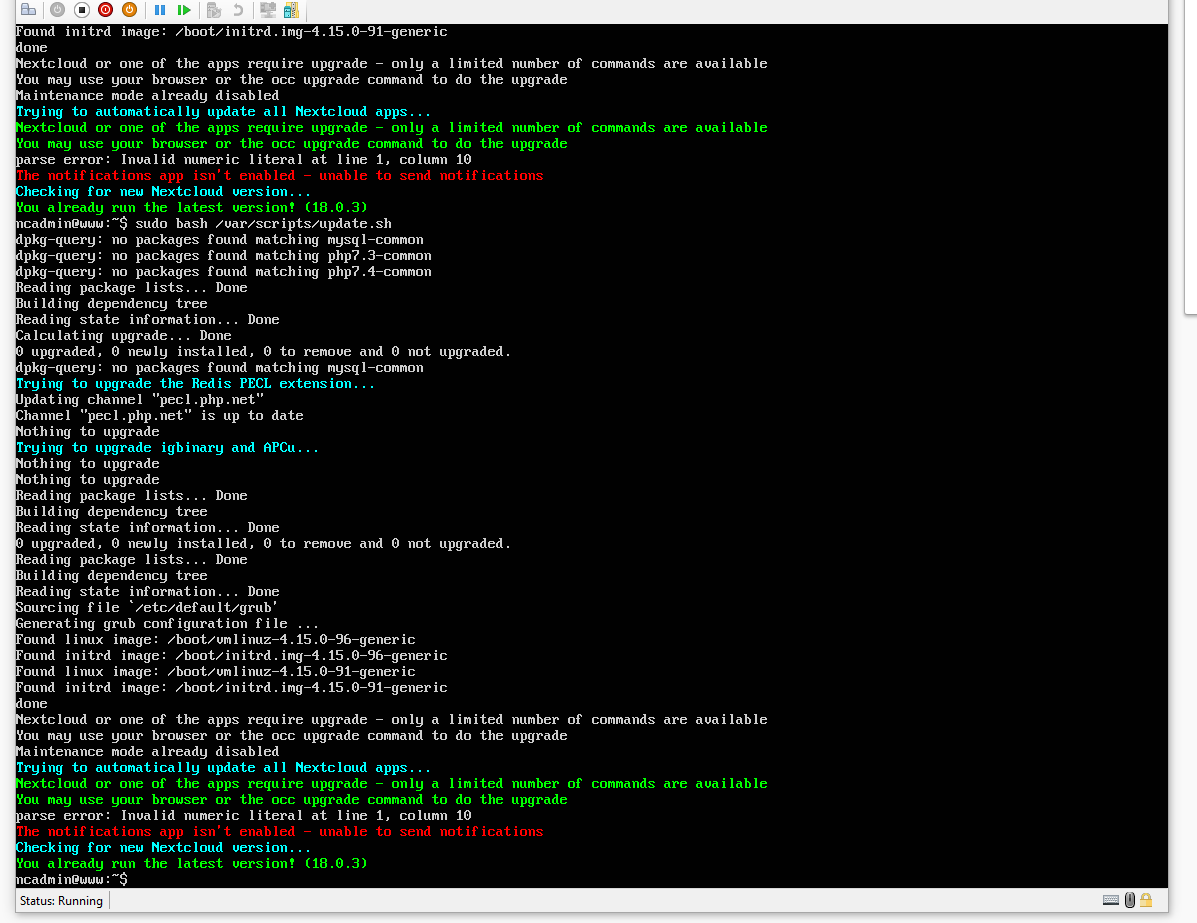Click the red power-off icon
The width and height of the screenshot is (1197, 923).
click(x=104, y=10)
